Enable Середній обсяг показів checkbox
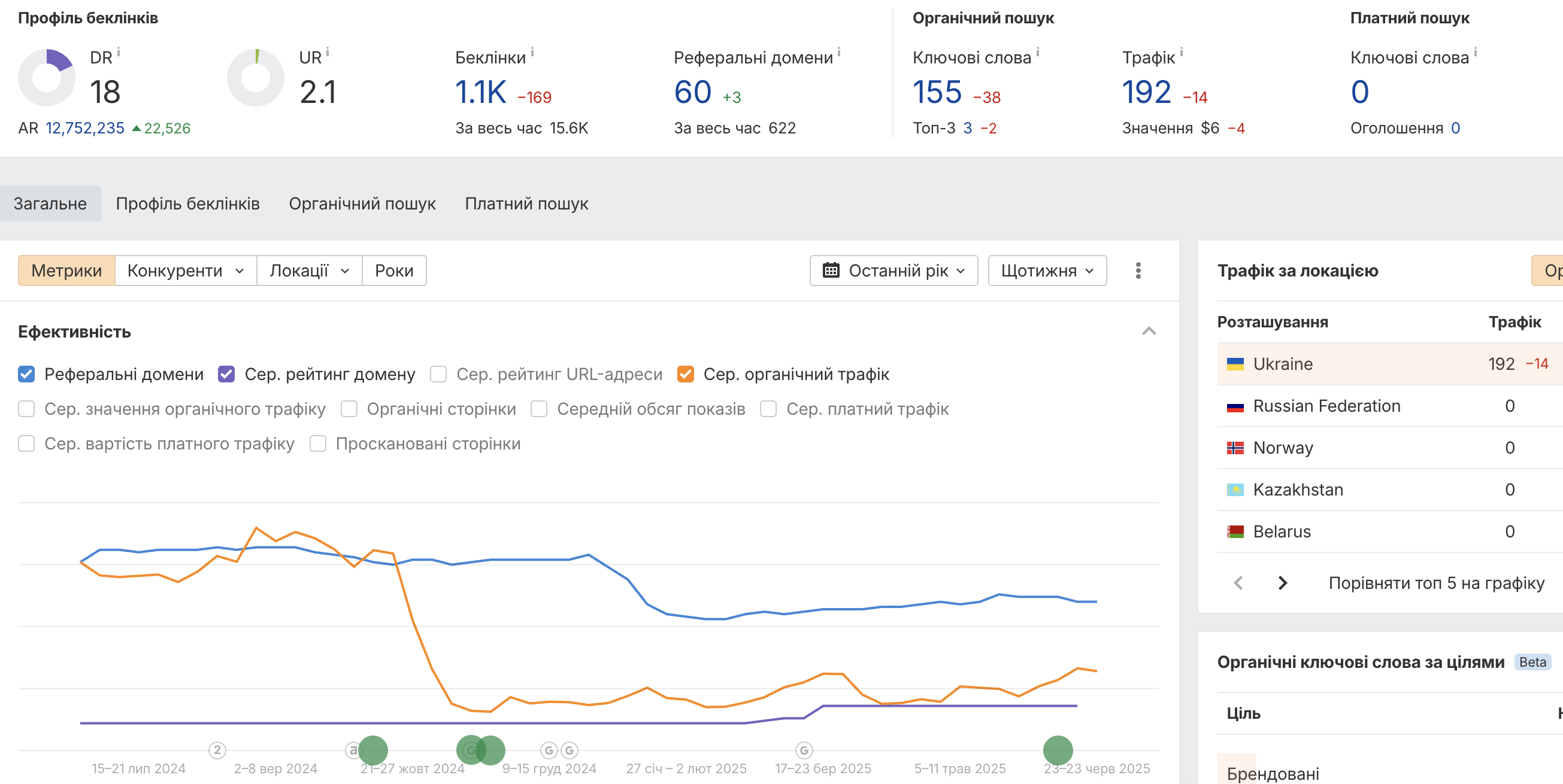 click(x=539, y=409)
